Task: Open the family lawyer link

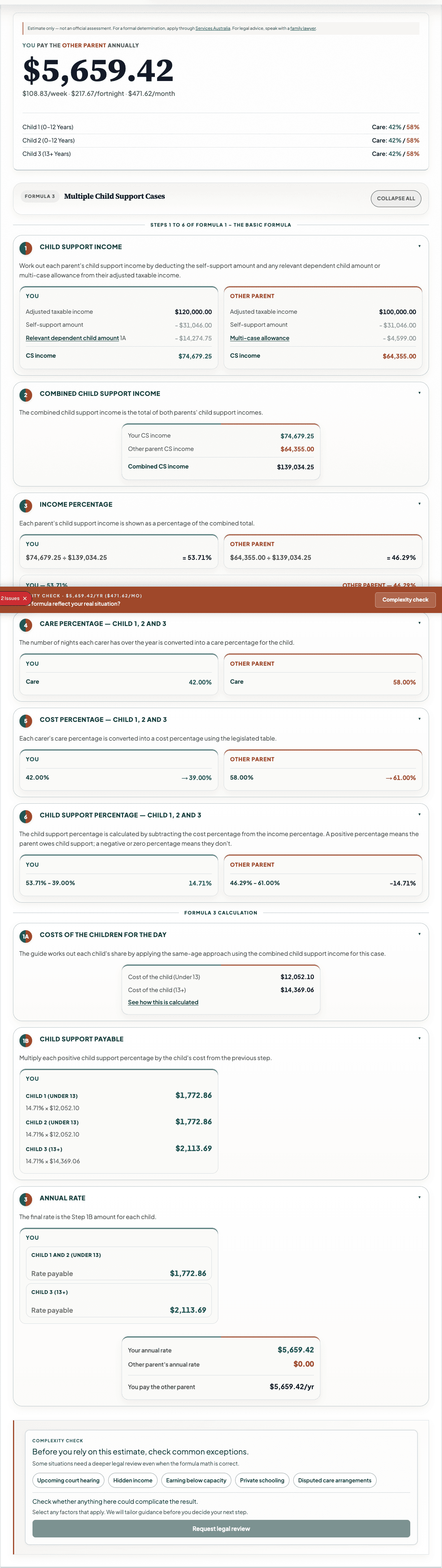Action: tap(302, 29)
